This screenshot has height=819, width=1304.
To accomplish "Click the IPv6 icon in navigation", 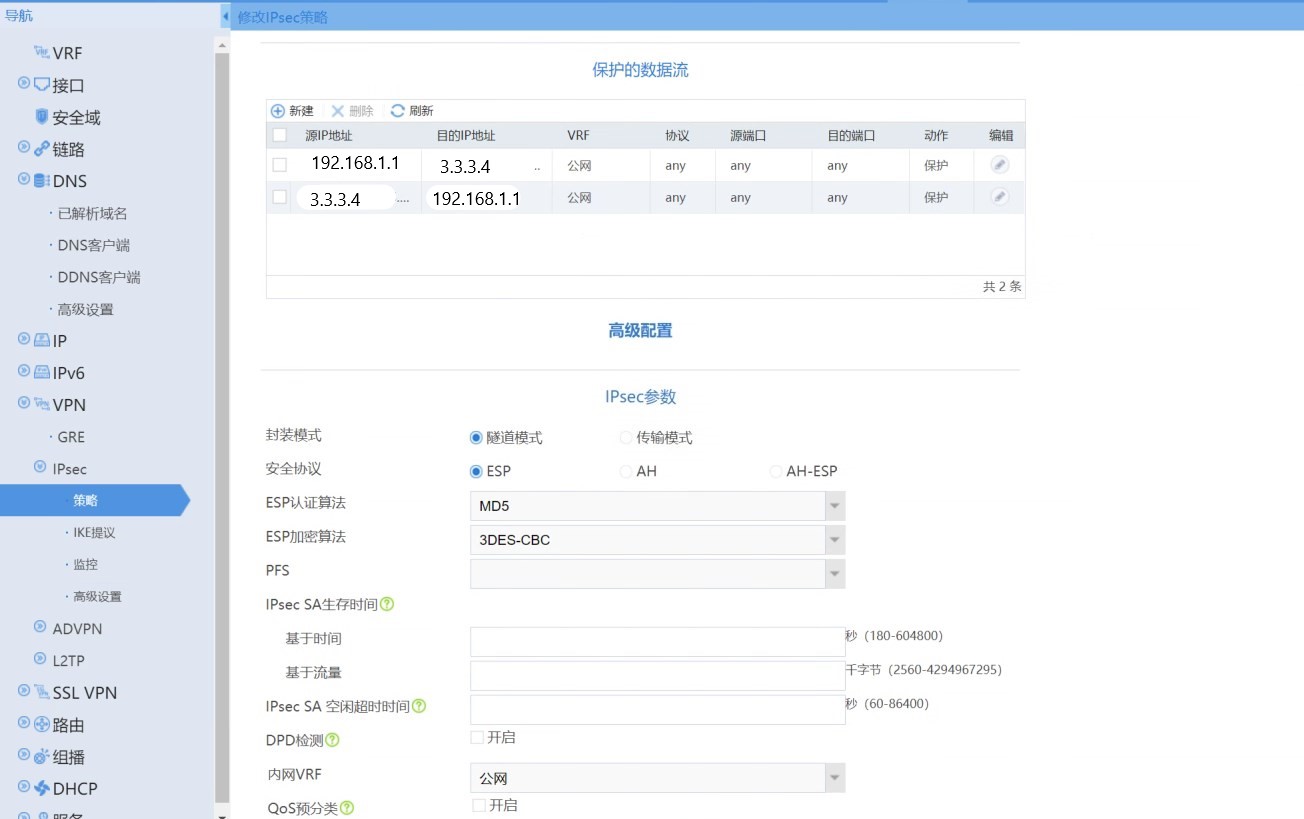I will (x=42, y=372).
